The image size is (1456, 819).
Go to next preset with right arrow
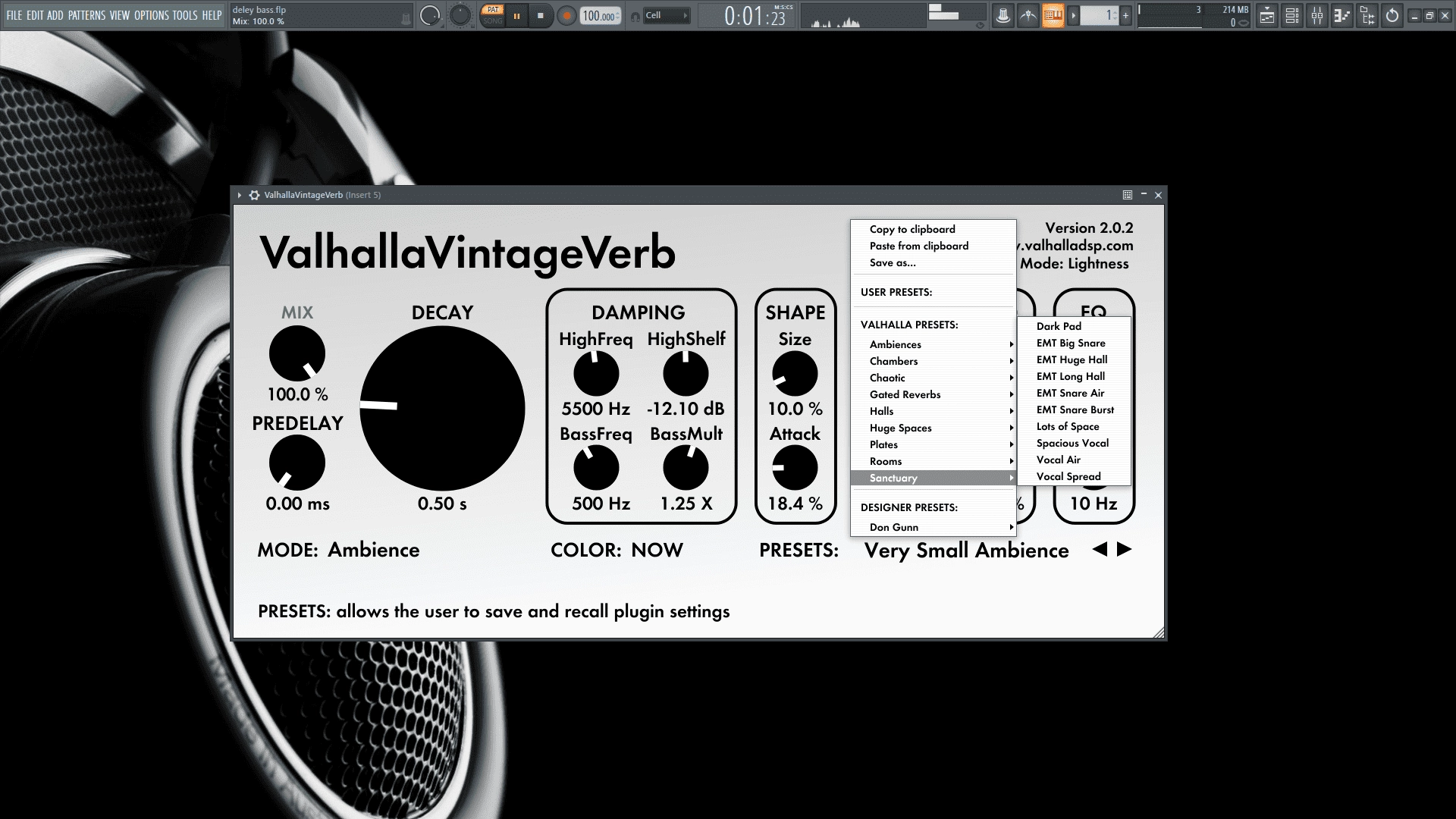[1125, 549]
